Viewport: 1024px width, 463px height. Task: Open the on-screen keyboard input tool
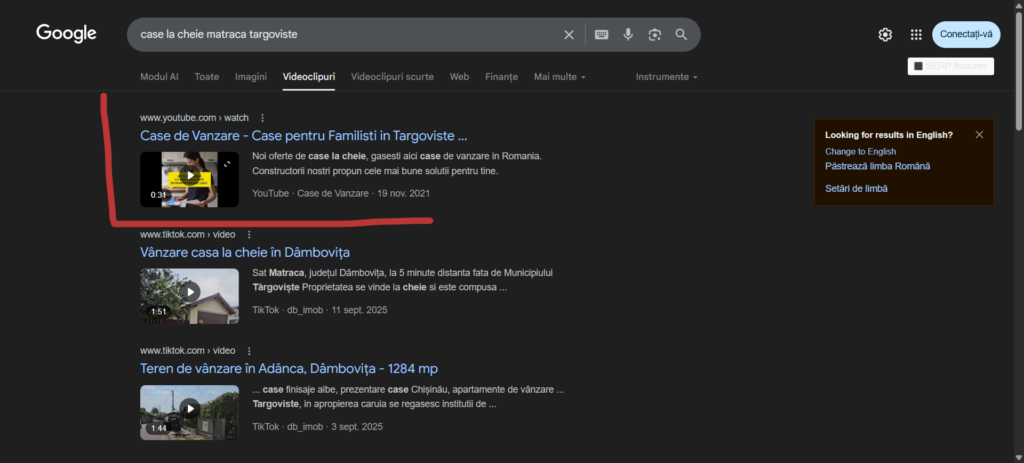pos(601,35)
